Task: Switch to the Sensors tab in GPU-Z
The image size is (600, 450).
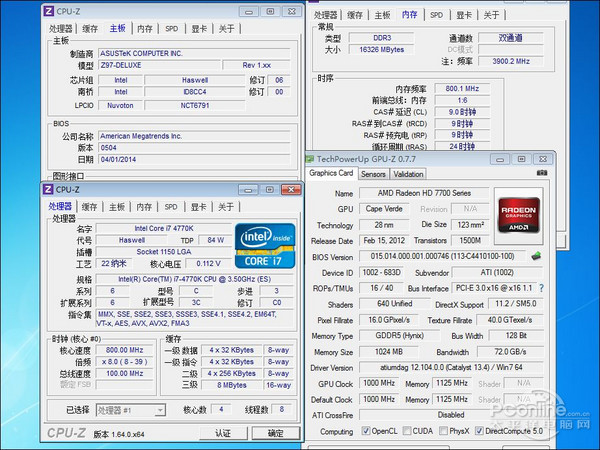Action: pyautogui.click(x=372, y=174)
